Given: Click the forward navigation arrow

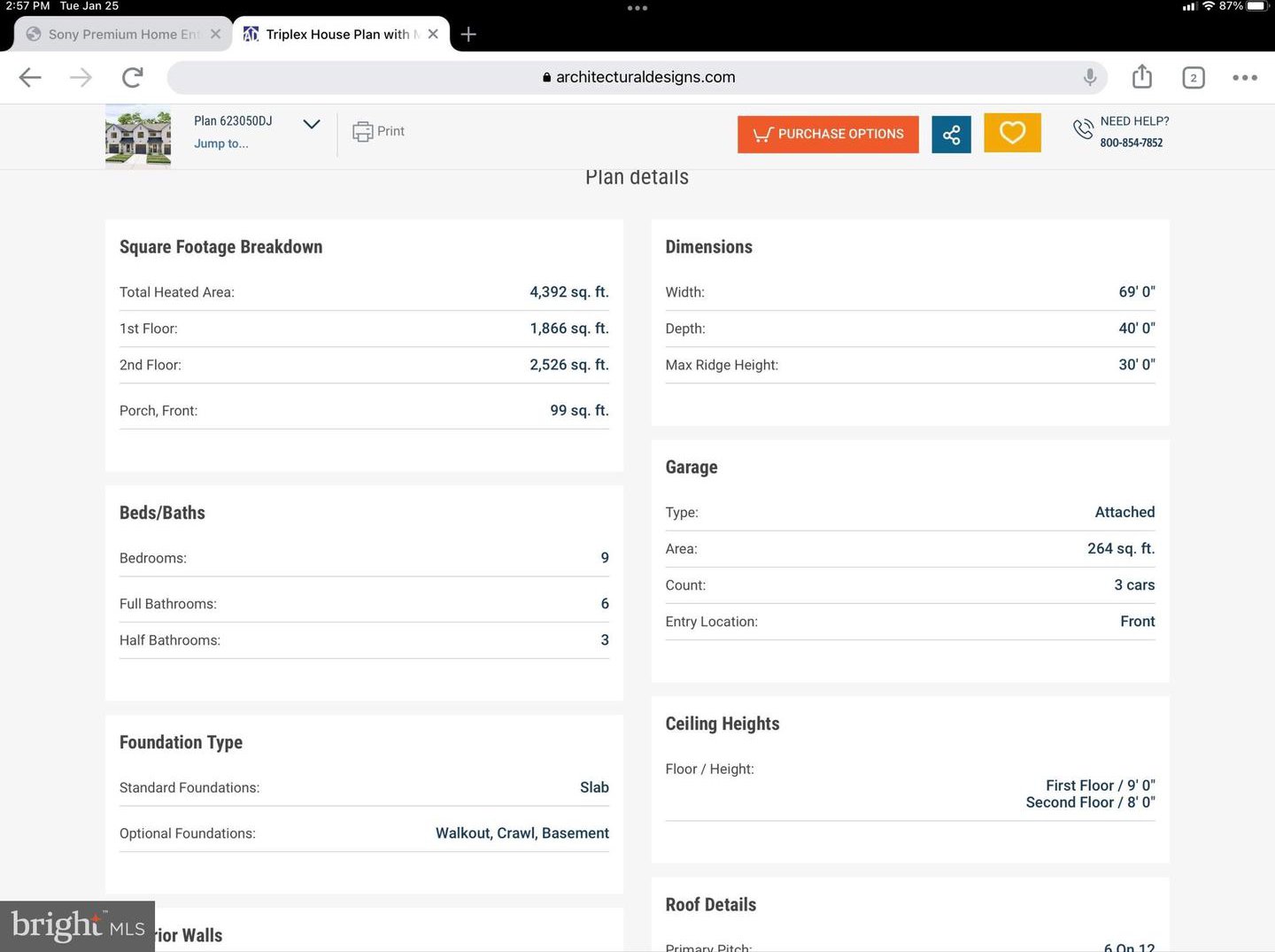Looking at the screenshot, I should point(81,78).
